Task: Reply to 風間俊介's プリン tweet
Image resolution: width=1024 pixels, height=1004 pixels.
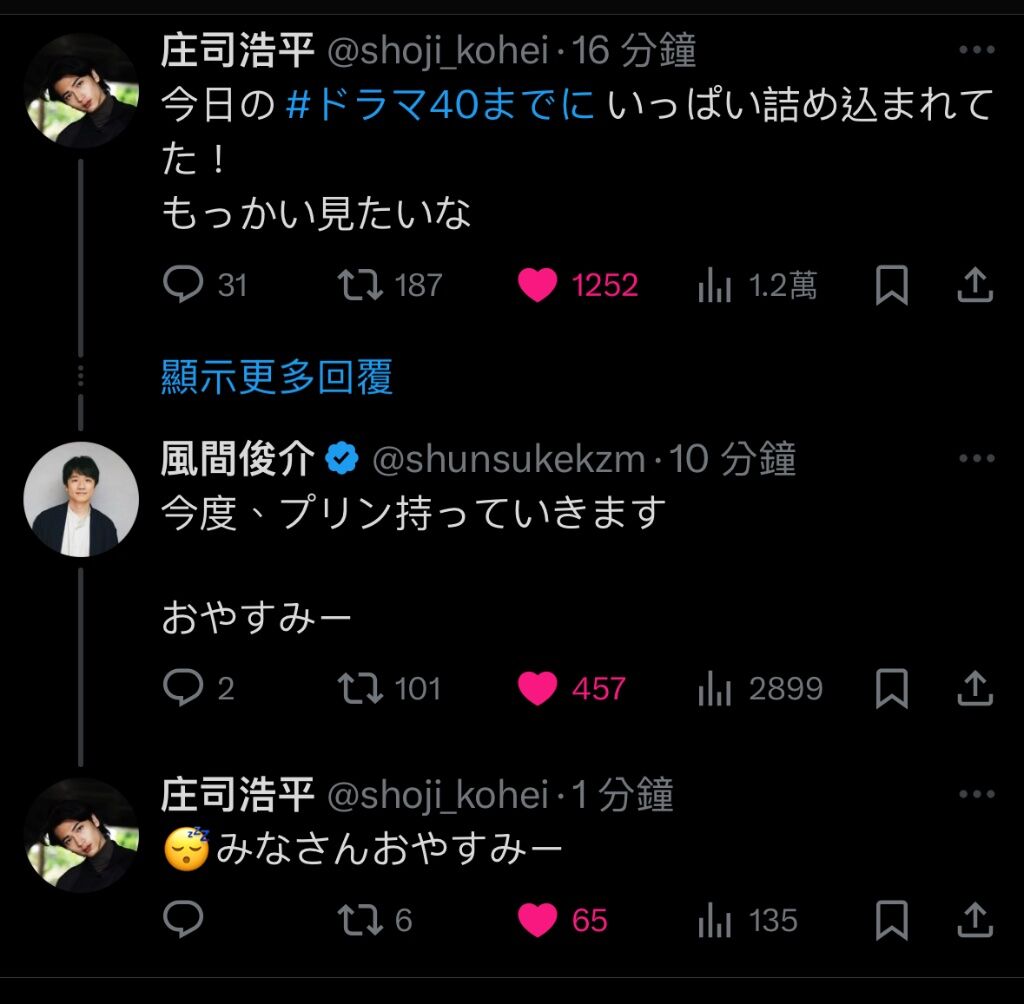Action: pyautogui.click(x=183, y=688)
